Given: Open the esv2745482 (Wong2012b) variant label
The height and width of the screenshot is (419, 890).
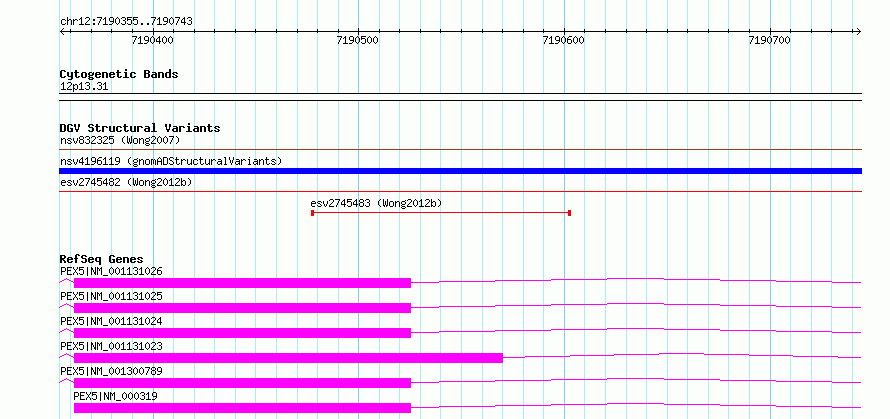Looking at the screenshot, I should click(126, 182).
